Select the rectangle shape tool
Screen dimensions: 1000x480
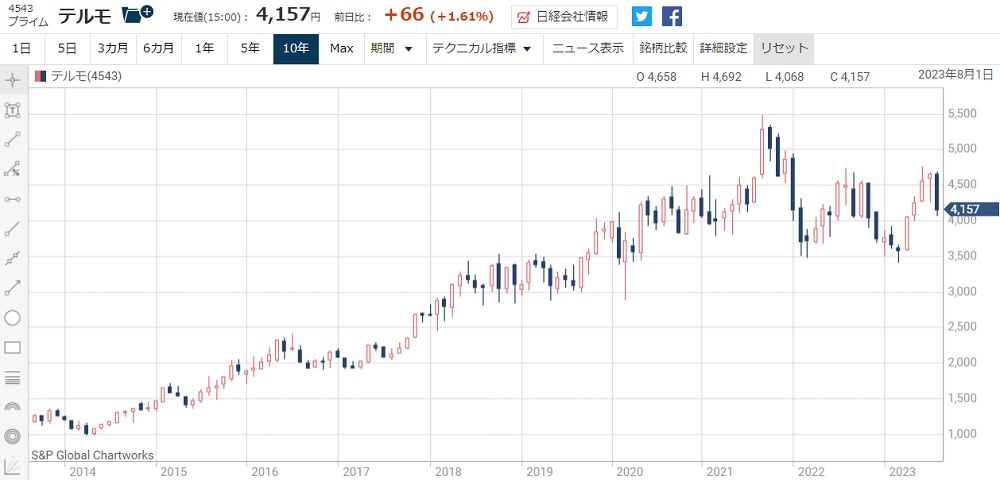click(13, 347)
